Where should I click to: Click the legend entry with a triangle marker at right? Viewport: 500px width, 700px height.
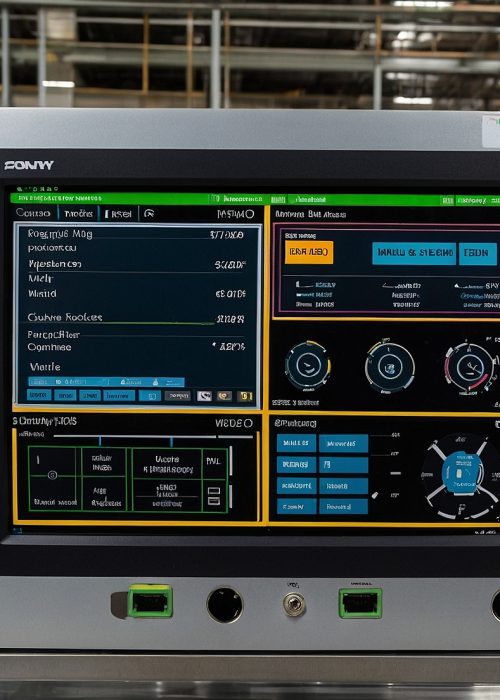tap(476, 286)
